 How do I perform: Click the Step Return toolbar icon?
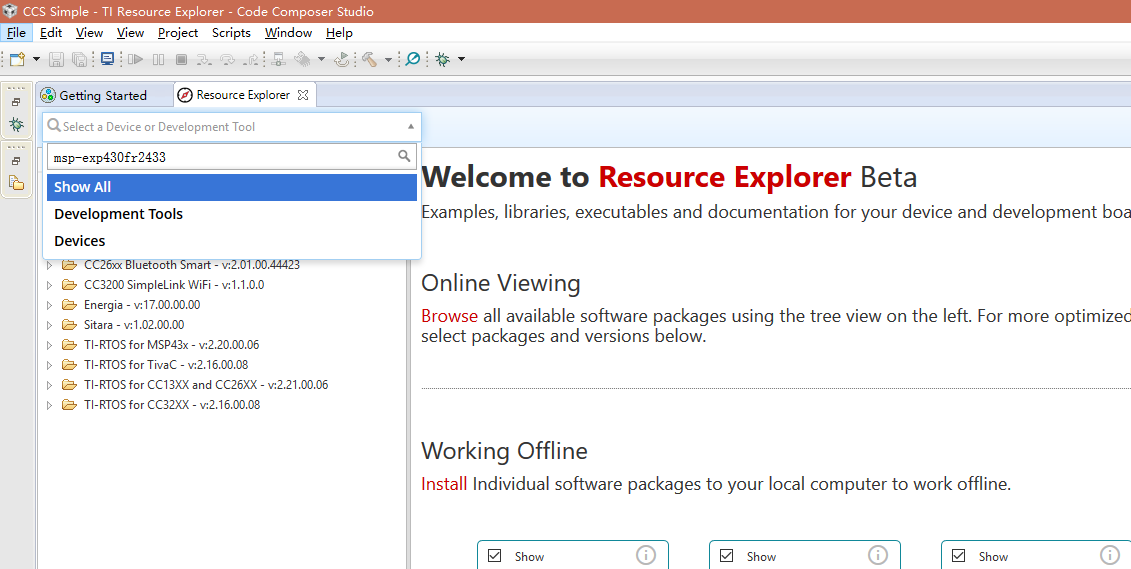251,60
